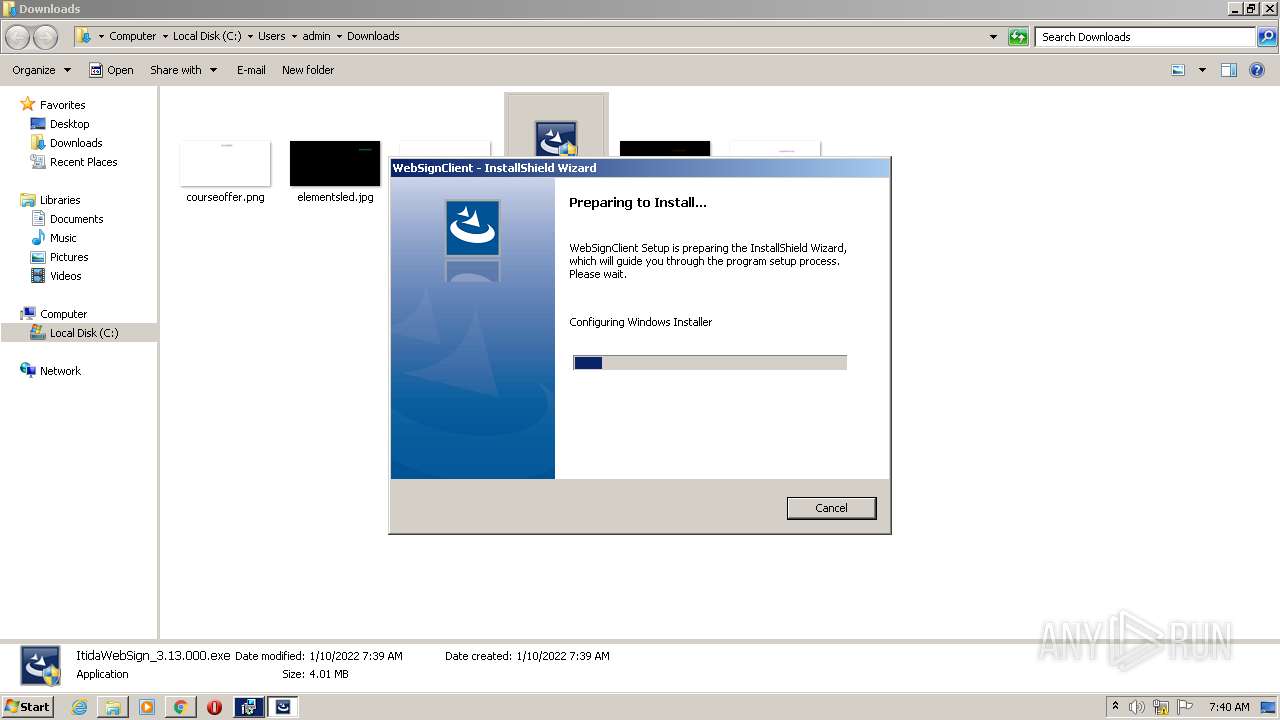Image resolution: width=1280 pixels, height=720 pixels.
Task: Select Network in the navigation pane
Action: [x=60, y=371]
